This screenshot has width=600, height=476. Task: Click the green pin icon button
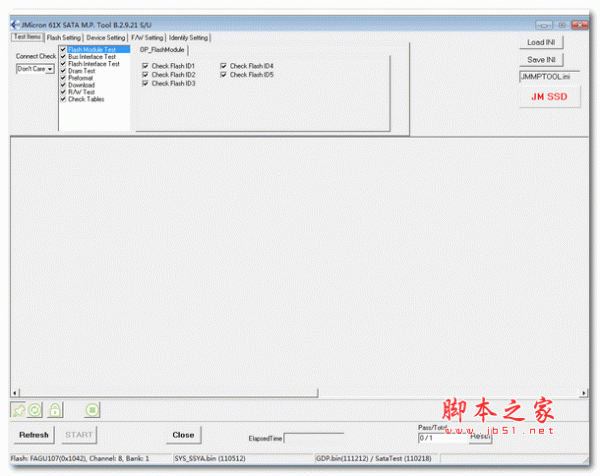(18, 410)
